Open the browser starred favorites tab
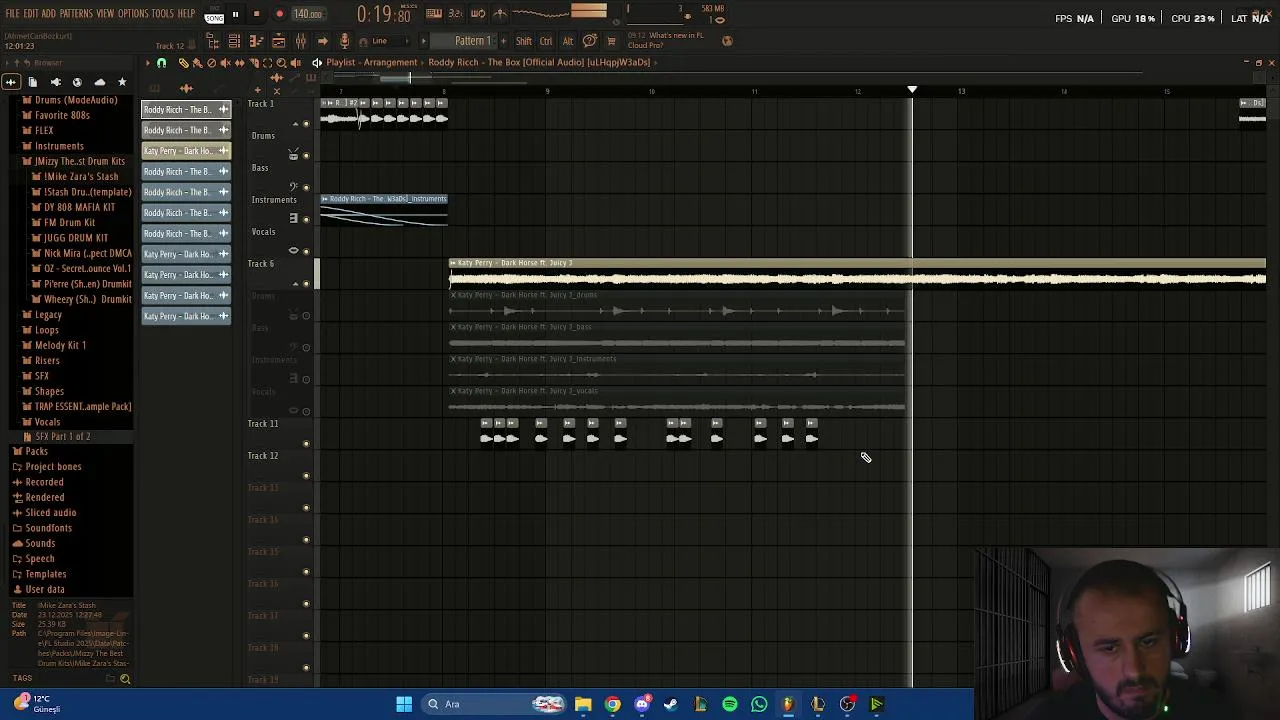Image resolution: width=1280 pixels, height=720 pixels. point(122,82)
